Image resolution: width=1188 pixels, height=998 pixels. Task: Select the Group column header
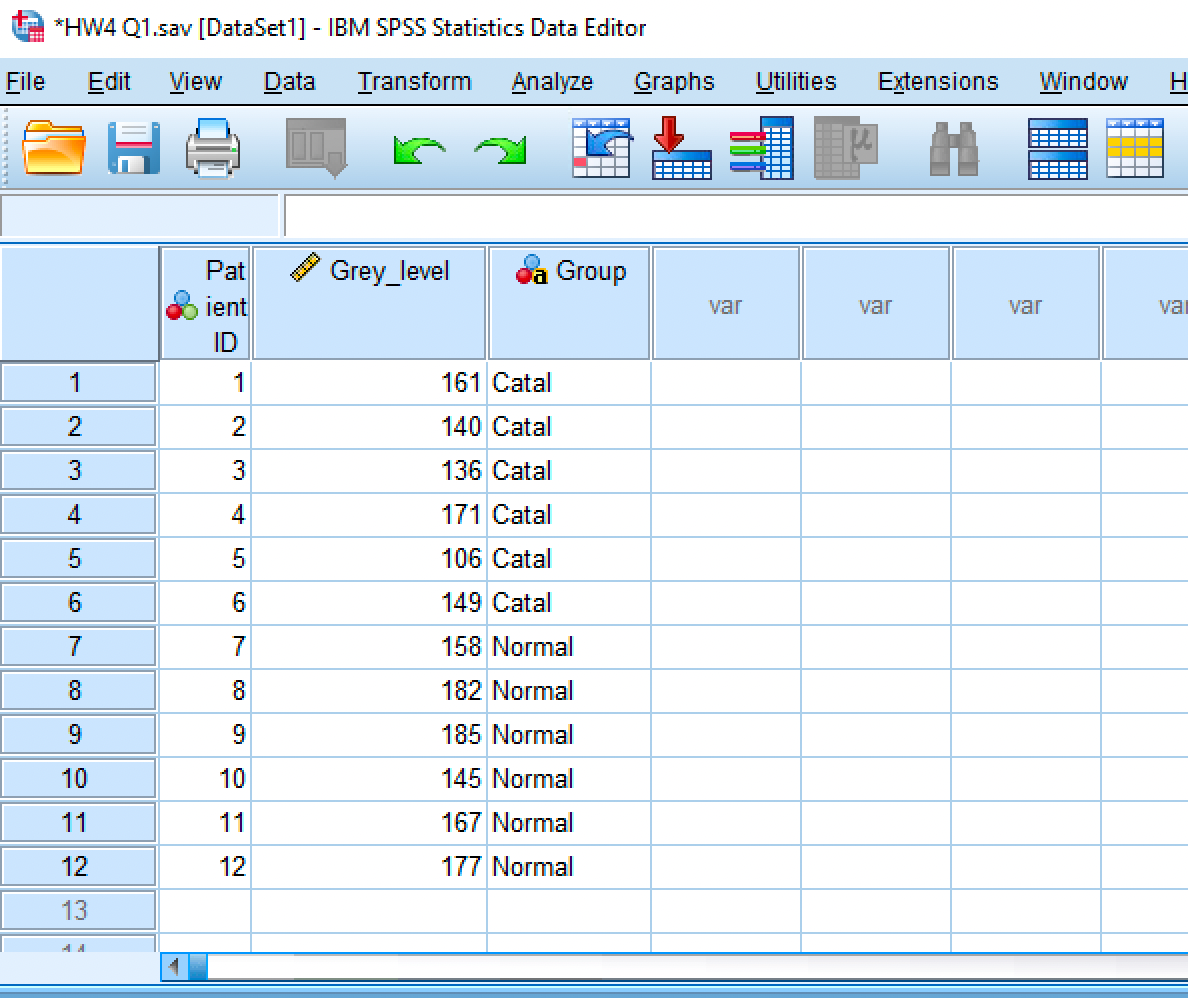[x=569, y=303]
